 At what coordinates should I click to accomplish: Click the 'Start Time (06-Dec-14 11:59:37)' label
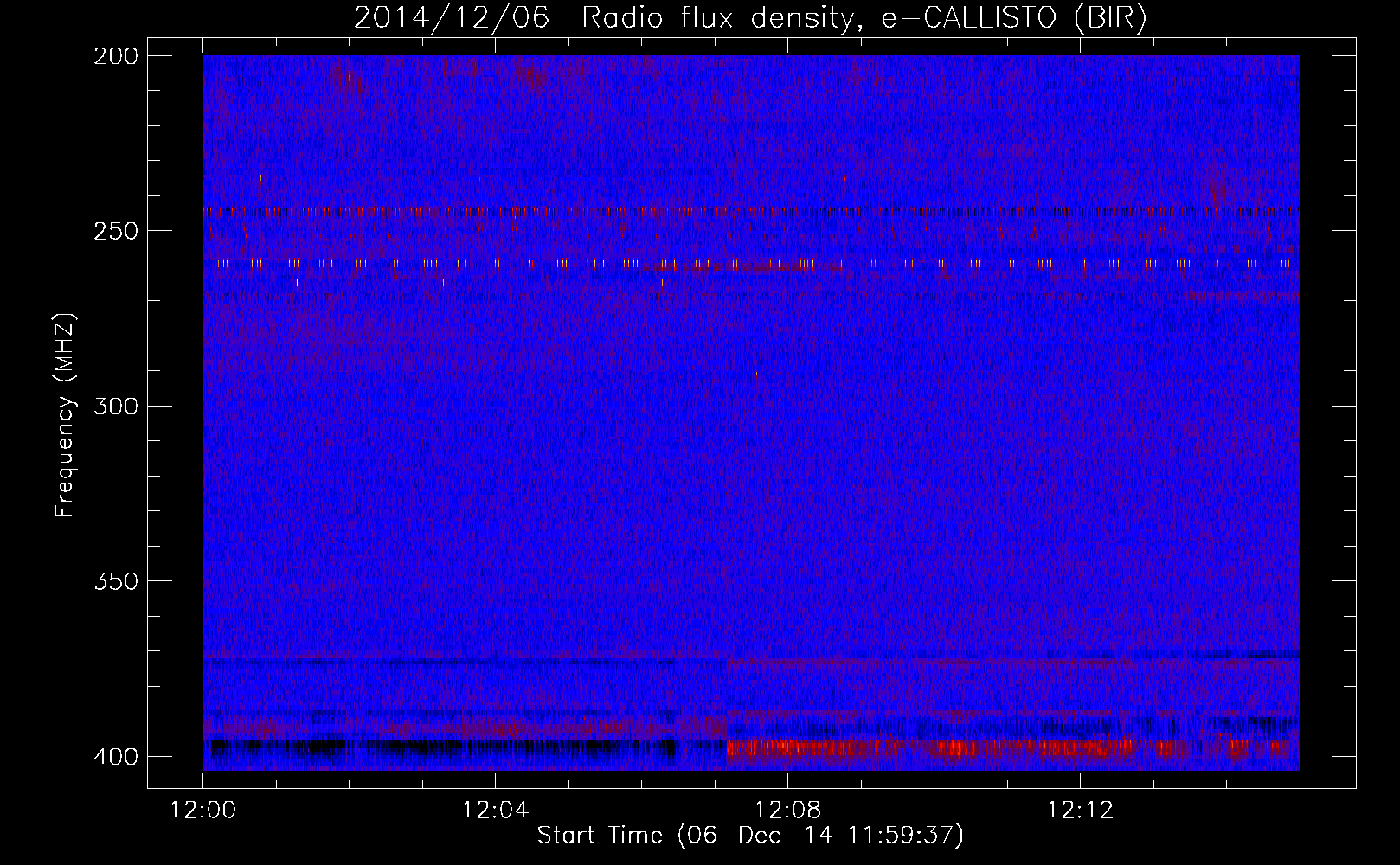(x=750, y=836)
